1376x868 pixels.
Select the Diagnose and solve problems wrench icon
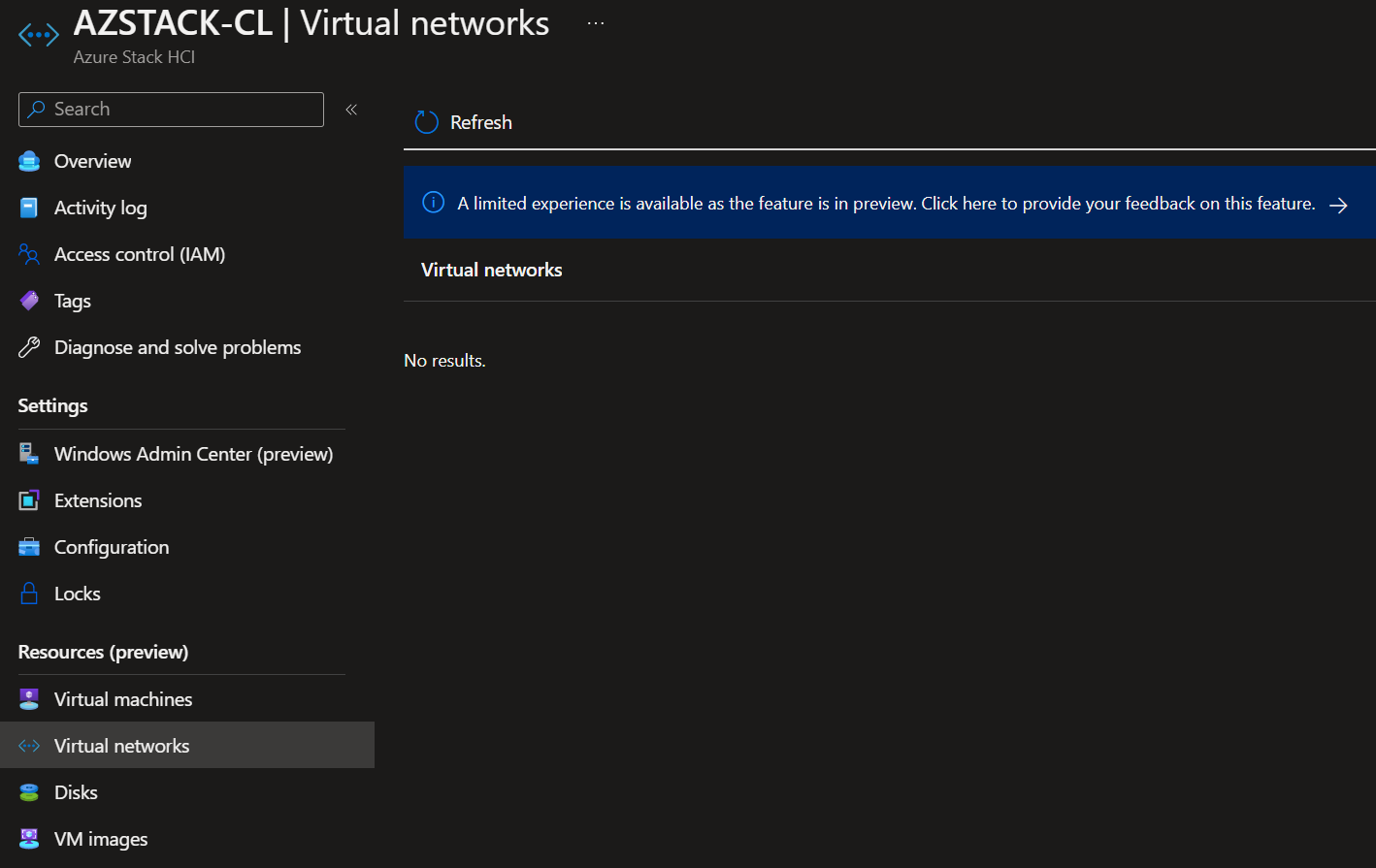(28, 347)
